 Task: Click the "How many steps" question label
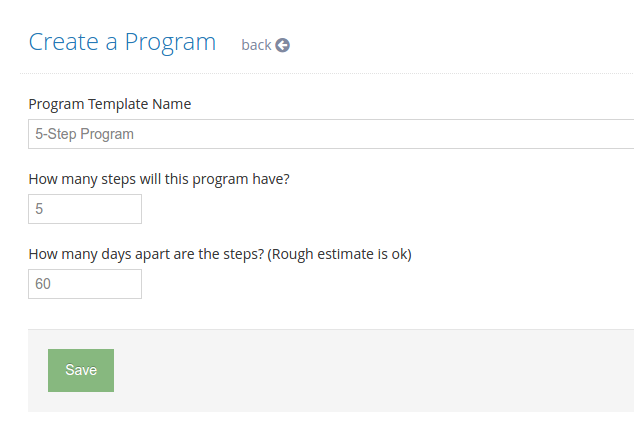[159, 179]
